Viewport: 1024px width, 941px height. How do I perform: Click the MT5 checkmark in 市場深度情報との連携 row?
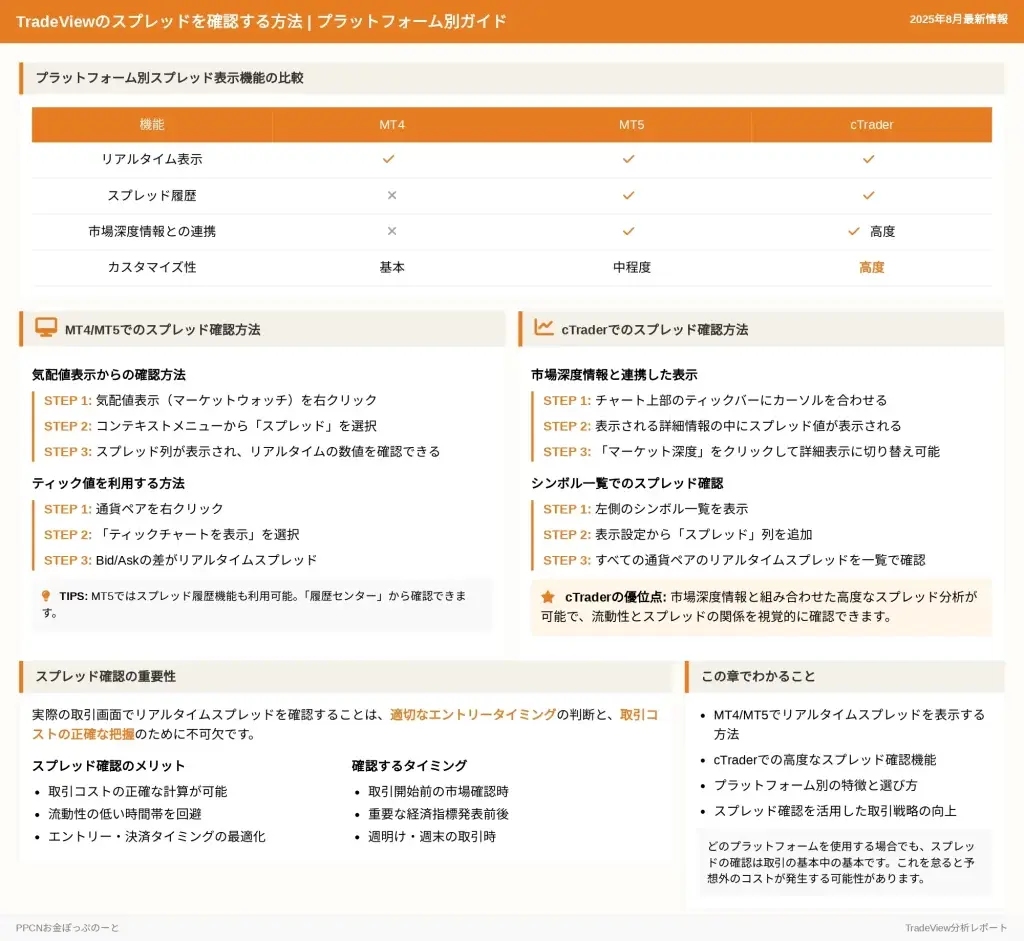point(629,231)
